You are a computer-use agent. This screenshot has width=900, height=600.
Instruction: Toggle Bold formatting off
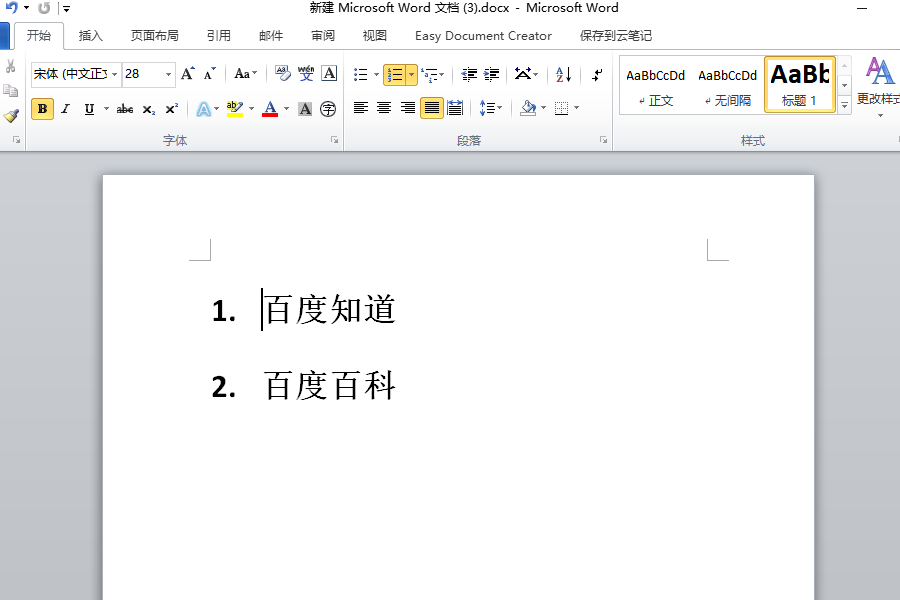pos(42,109)
